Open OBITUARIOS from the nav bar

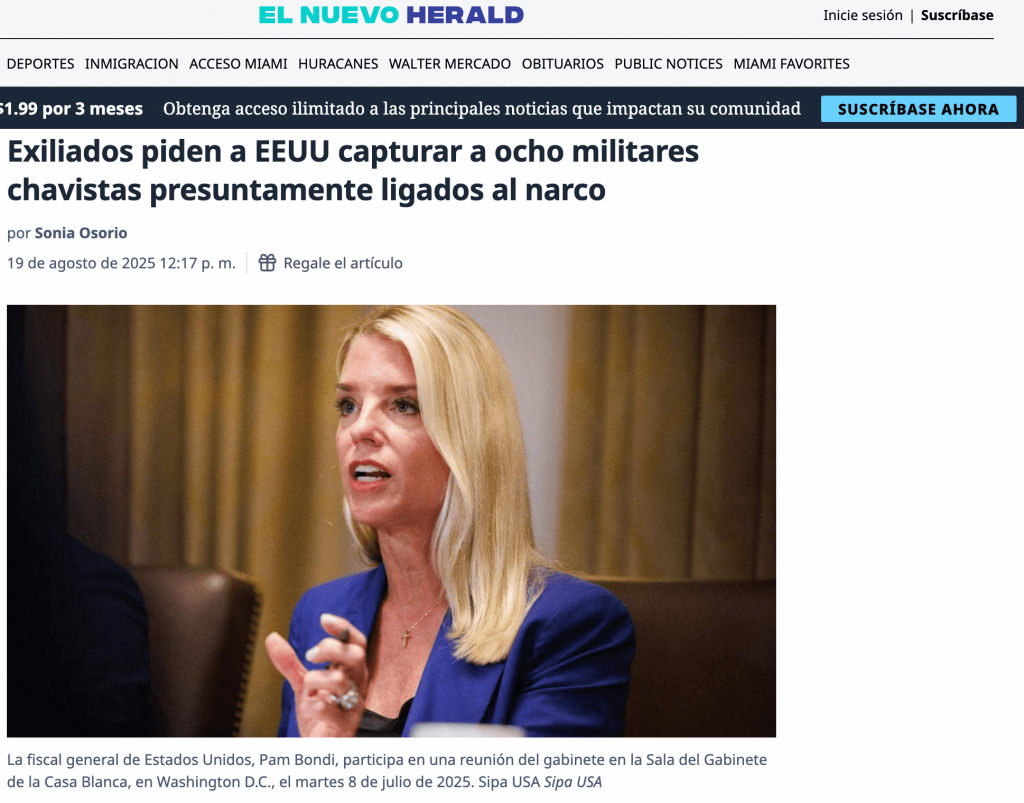563,64
